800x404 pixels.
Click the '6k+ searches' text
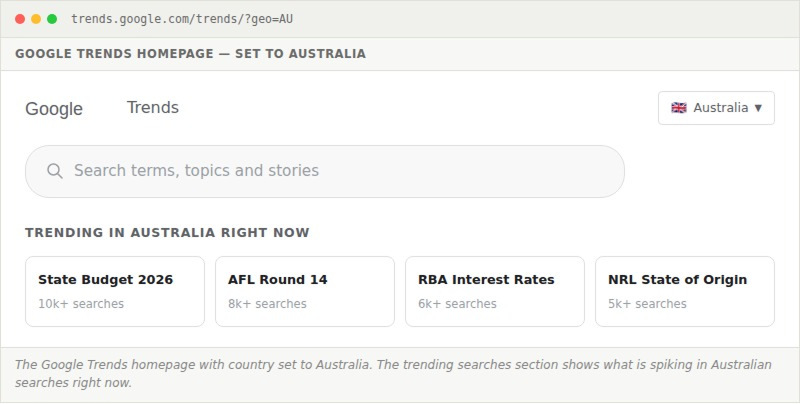[458, 304]
